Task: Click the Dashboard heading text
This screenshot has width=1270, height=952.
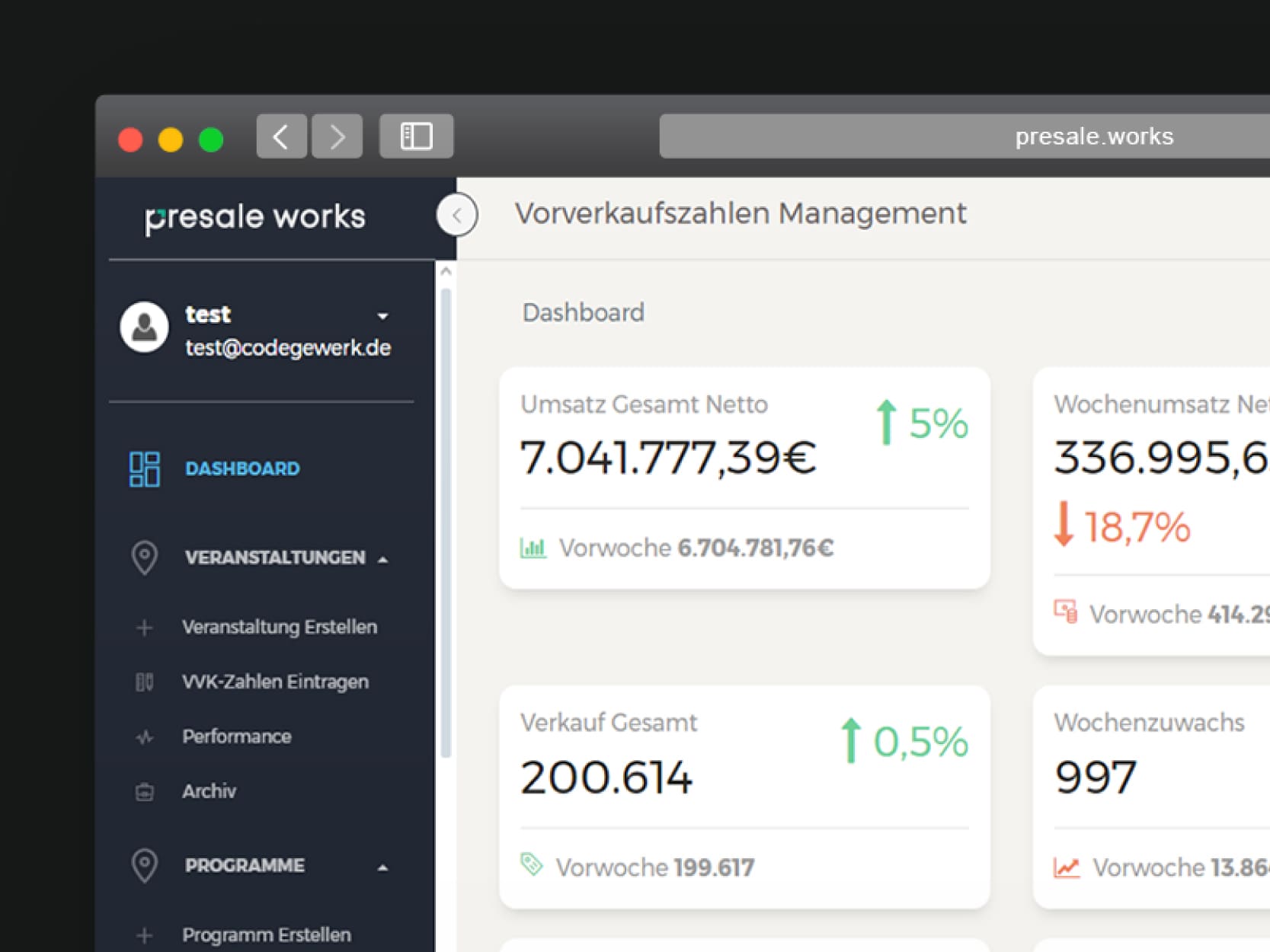Action: click(x=583, y=313)
